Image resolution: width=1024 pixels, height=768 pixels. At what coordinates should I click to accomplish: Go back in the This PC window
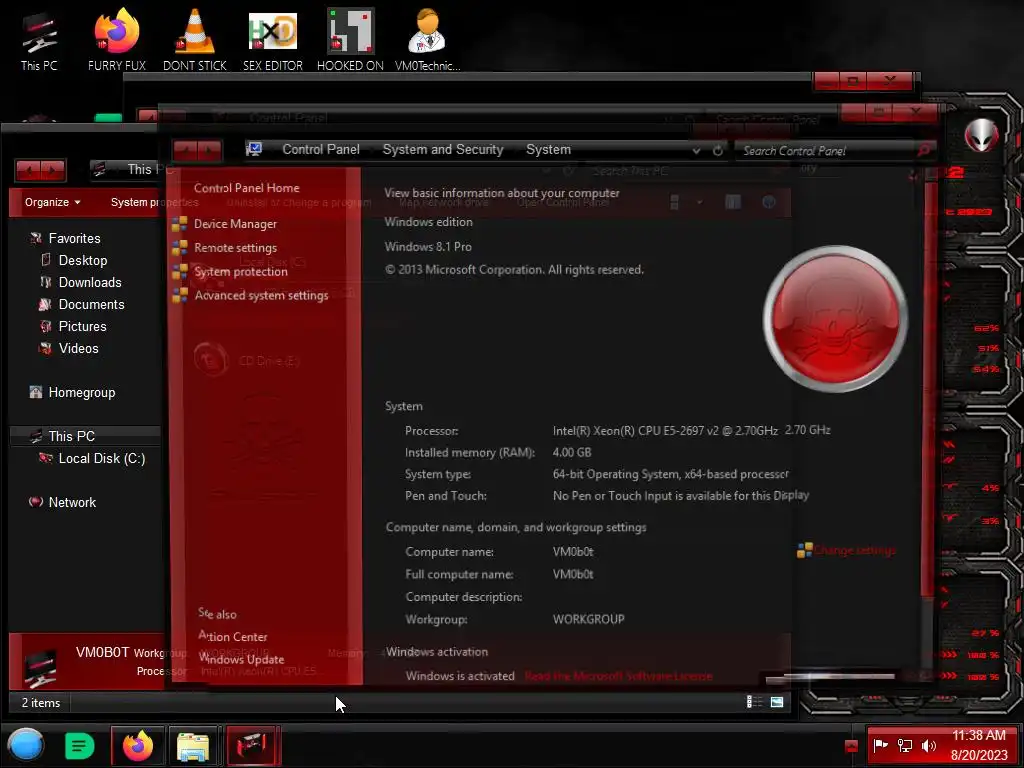pos(28,170)
